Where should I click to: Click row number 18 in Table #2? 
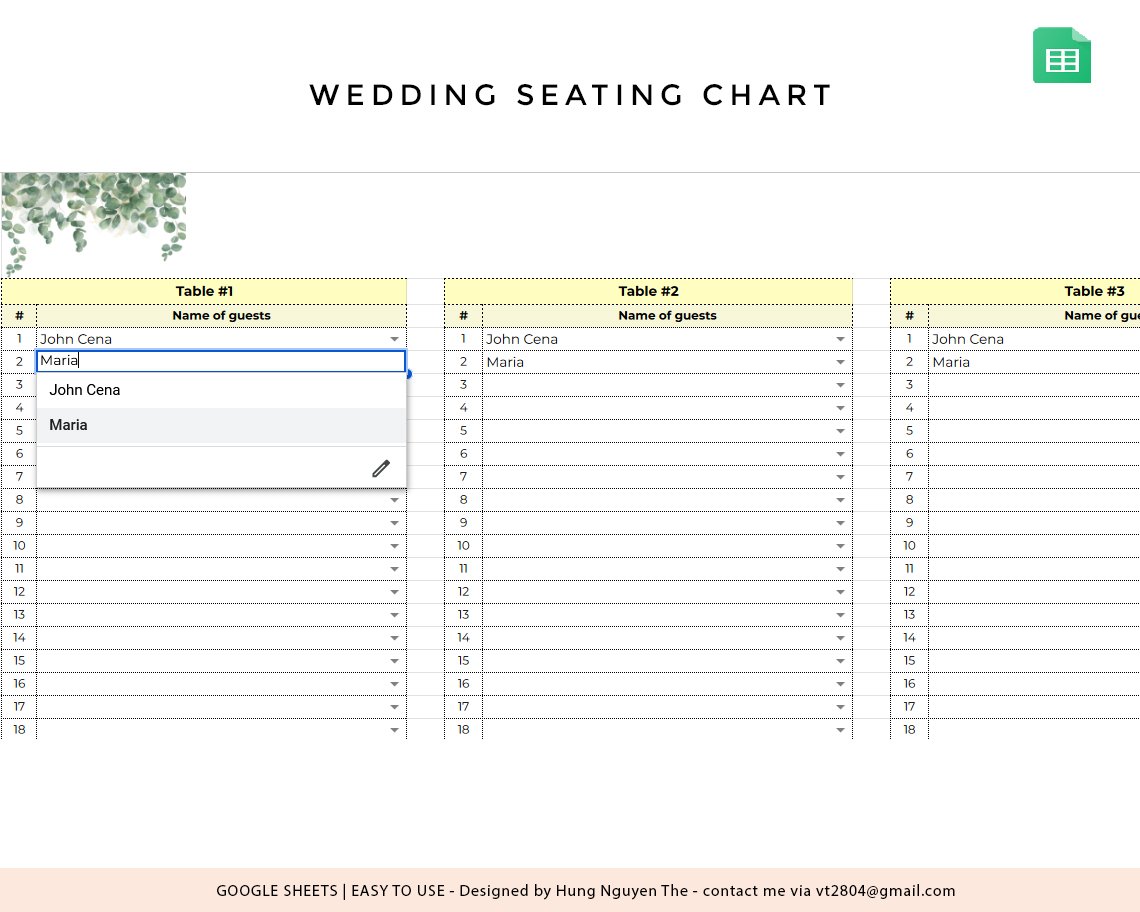[x=463, y=729]
